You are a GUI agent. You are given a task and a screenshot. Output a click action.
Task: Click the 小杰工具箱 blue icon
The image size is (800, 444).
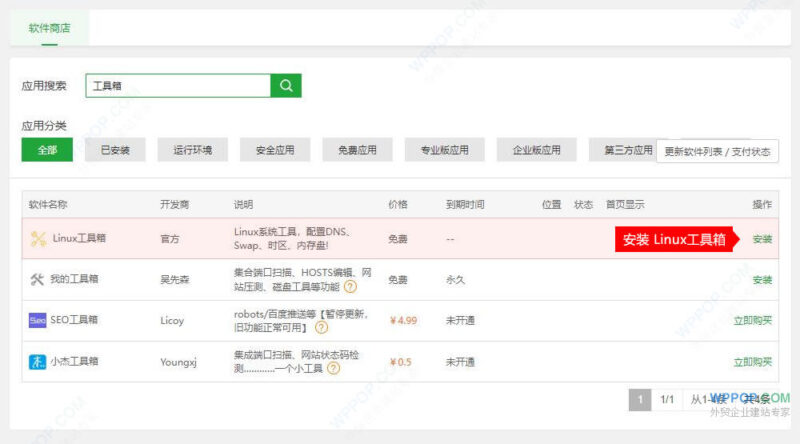pyautogui.click(x=38, y=362)
